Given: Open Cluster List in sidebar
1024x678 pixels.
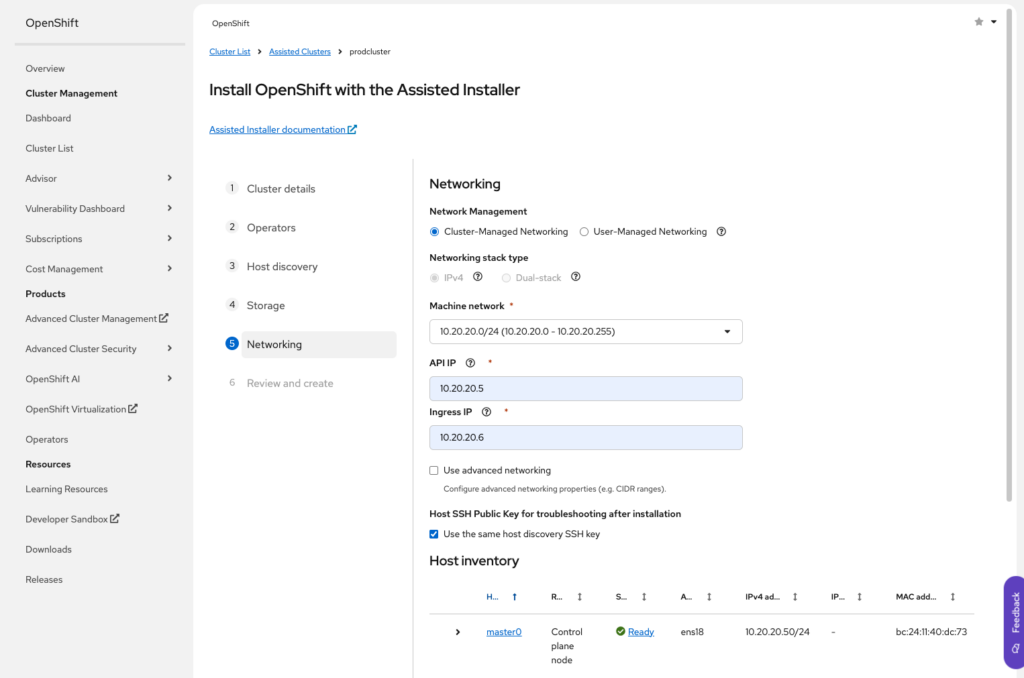Looking at the screenshot, I should (49, 148).
